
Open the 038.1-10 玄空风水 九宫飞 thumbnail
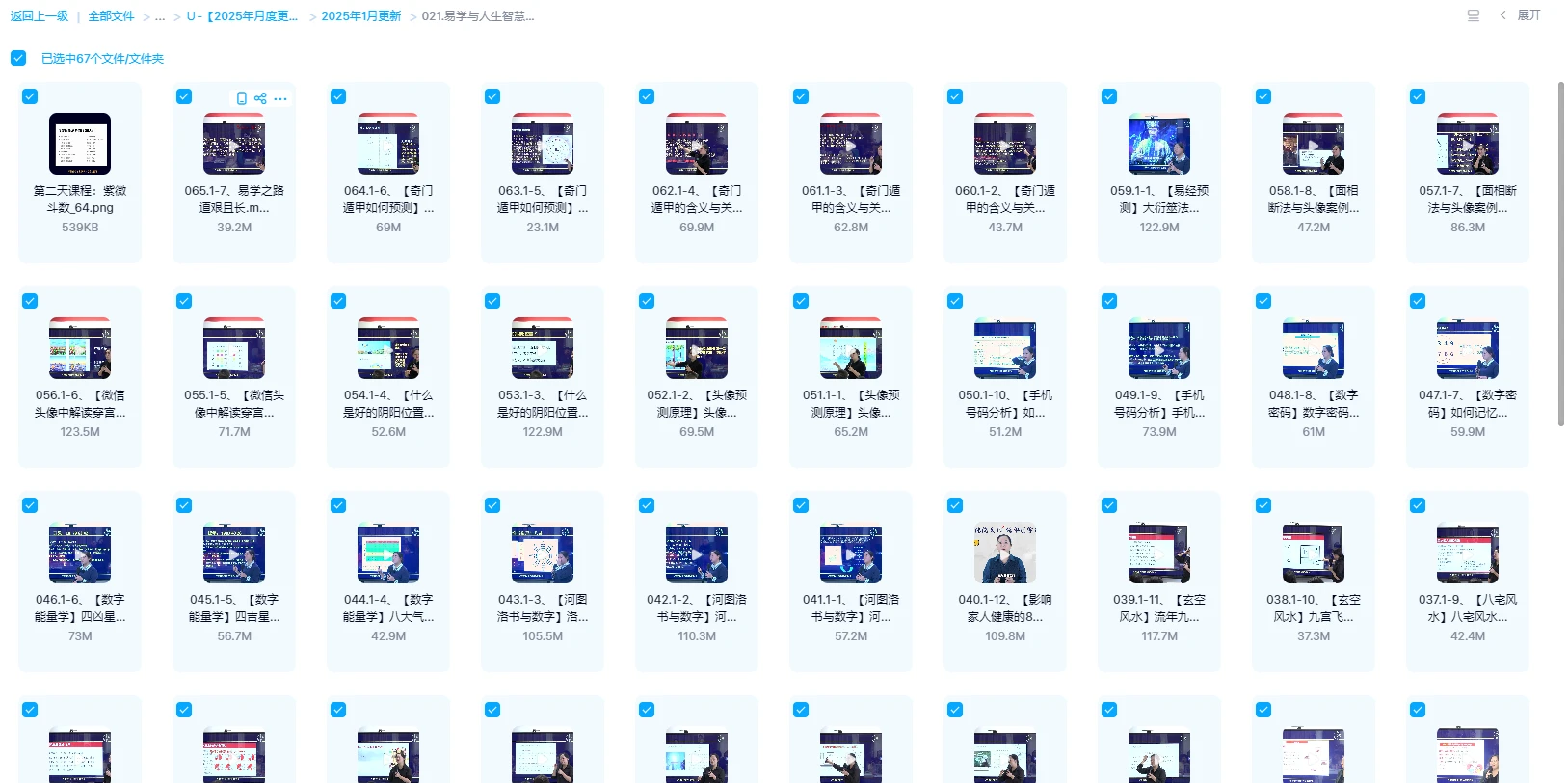click(1314, 553)
